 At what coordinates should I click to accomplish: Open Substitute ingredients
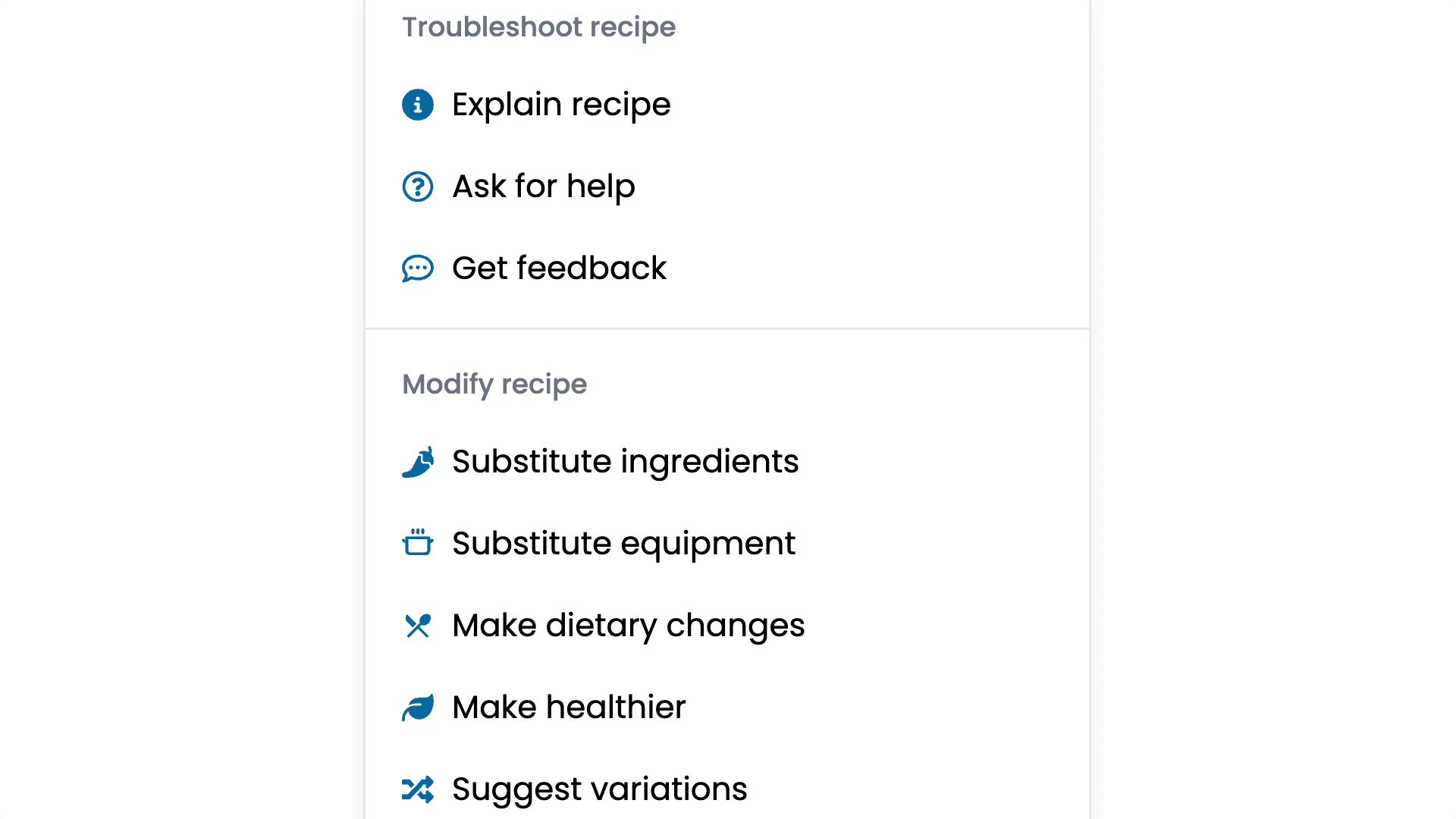(x=625, y=461)
